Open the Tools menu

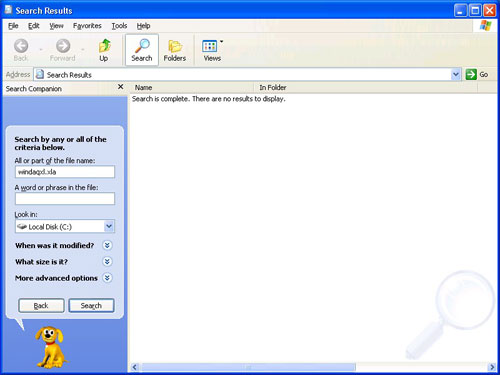coord(119,26)
